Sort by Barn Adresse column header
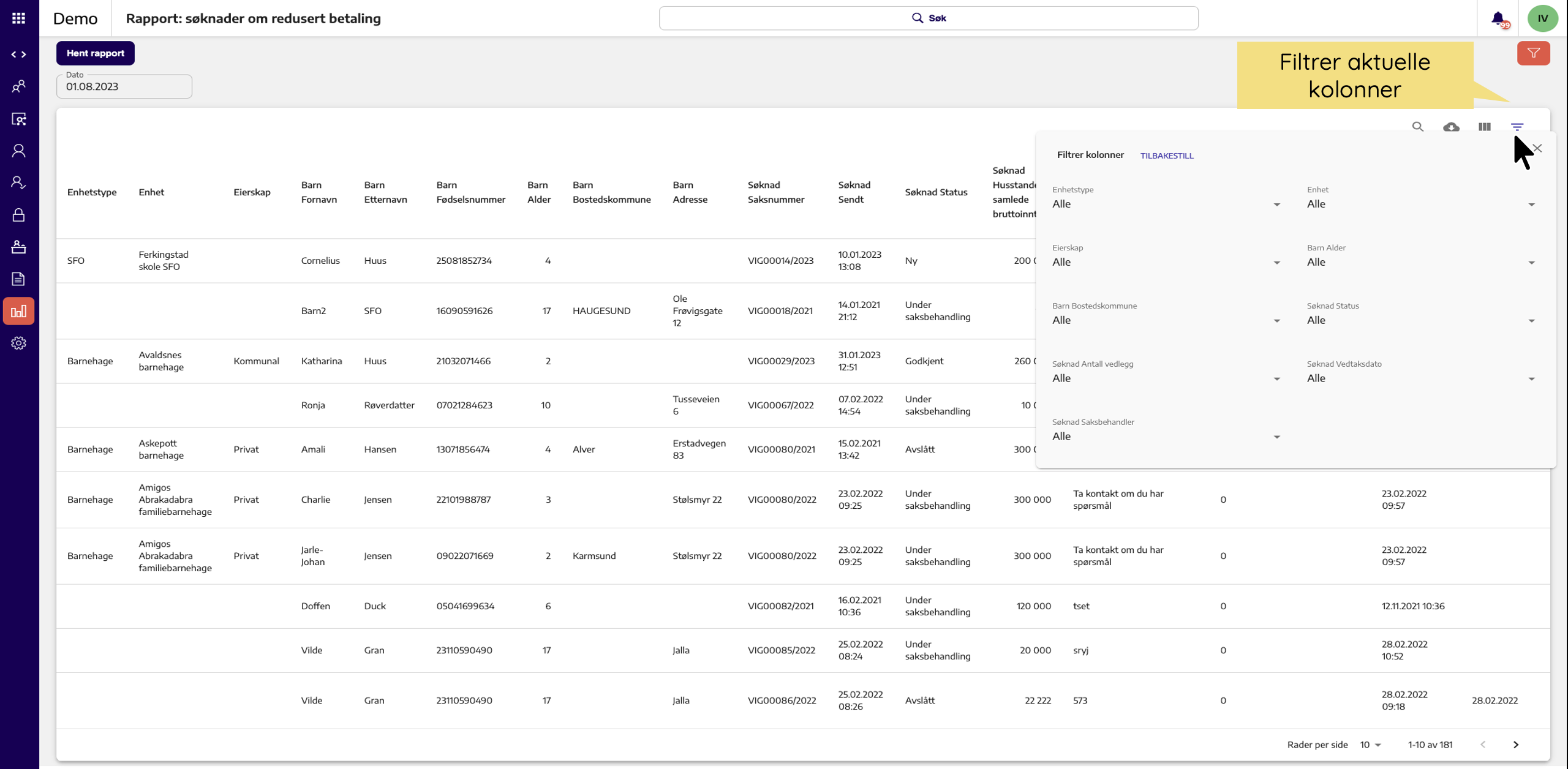 (690, 192)
